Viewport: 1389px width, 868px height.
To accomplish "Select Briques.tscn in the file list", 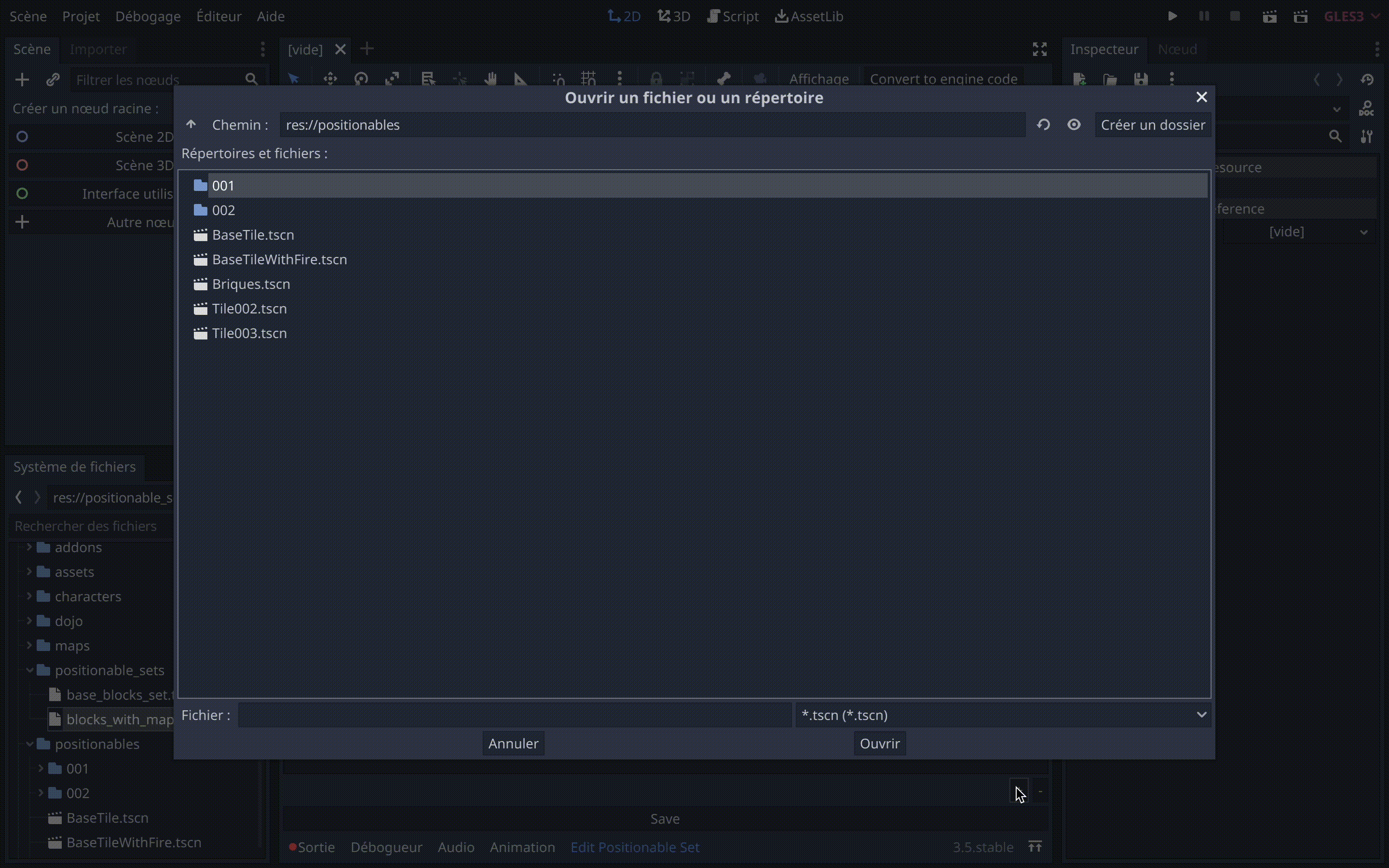I will [x=700, y=284].
